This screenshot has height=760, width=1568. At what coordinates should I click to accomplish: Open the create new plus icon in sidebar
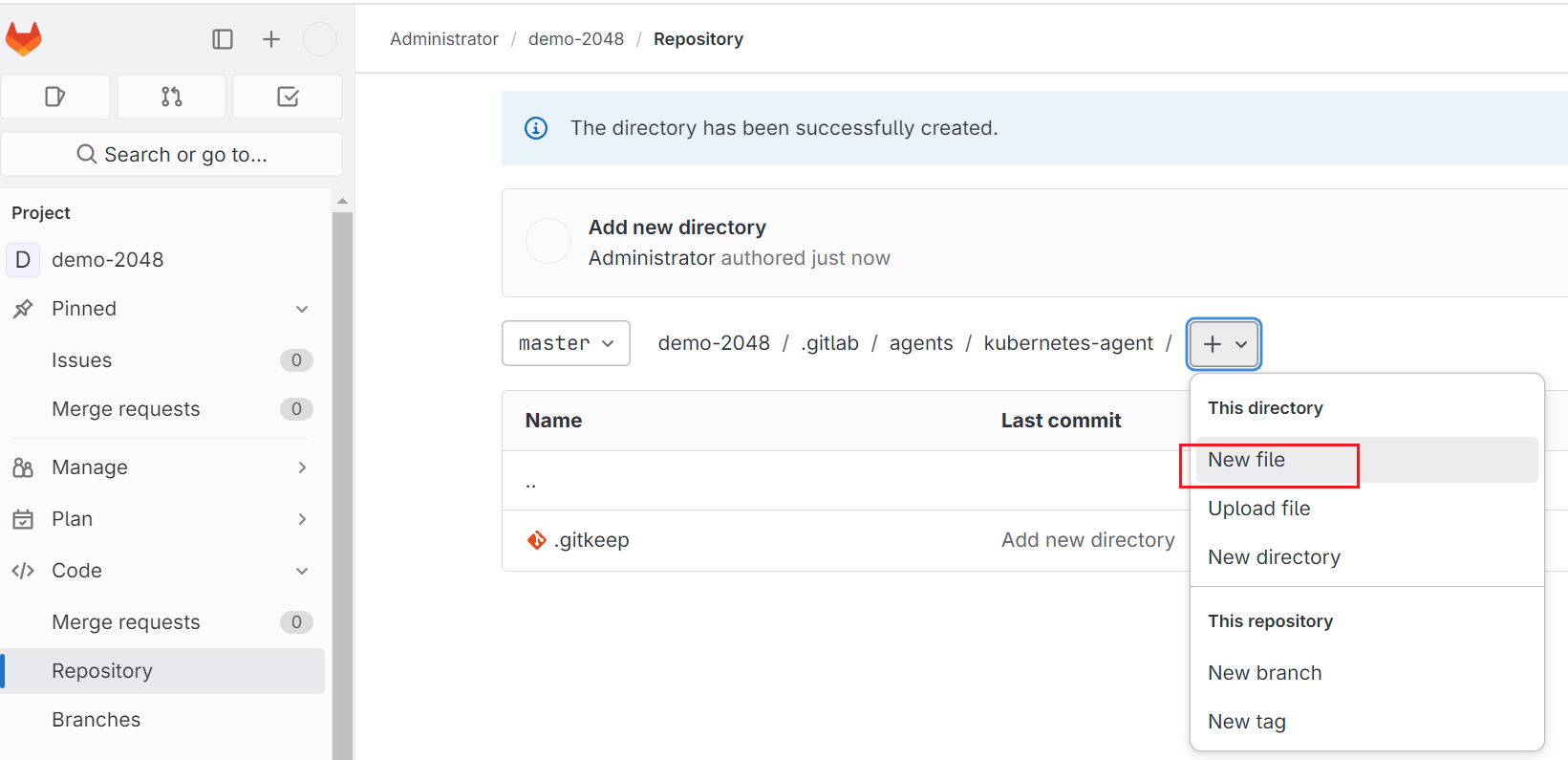tap(271, 39)
